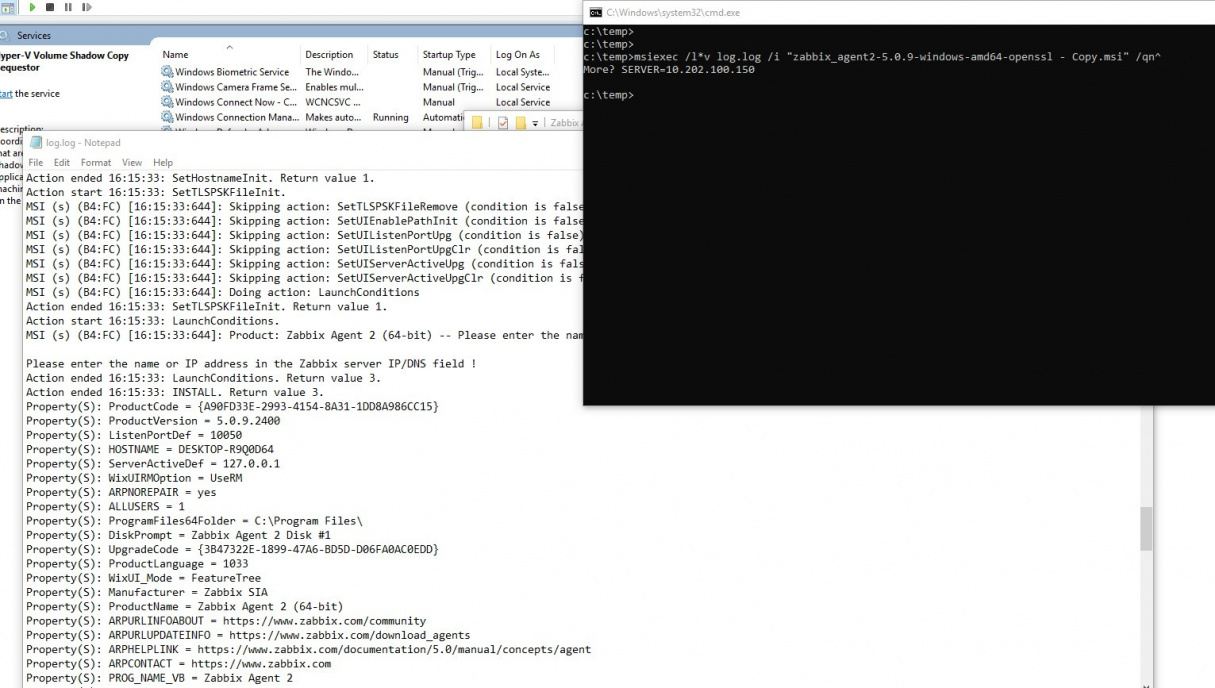The height and width of the screenshot is (688, 1215).
Task: Select the Windows Camera Frame Server gear icon
Action: click(167, 87)
